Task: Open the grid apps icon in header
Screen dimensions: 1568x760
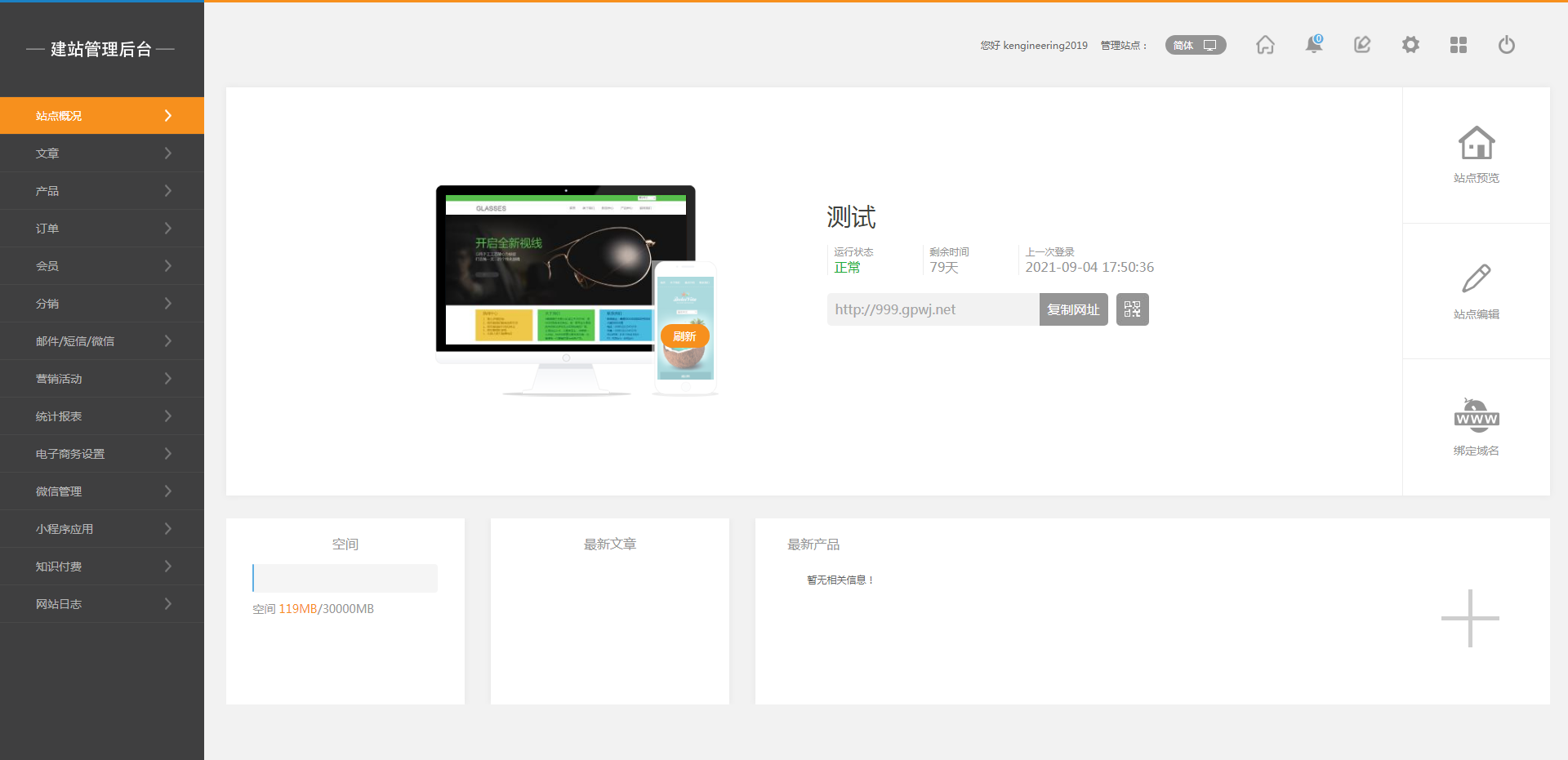Action: tap(1459, 45)
